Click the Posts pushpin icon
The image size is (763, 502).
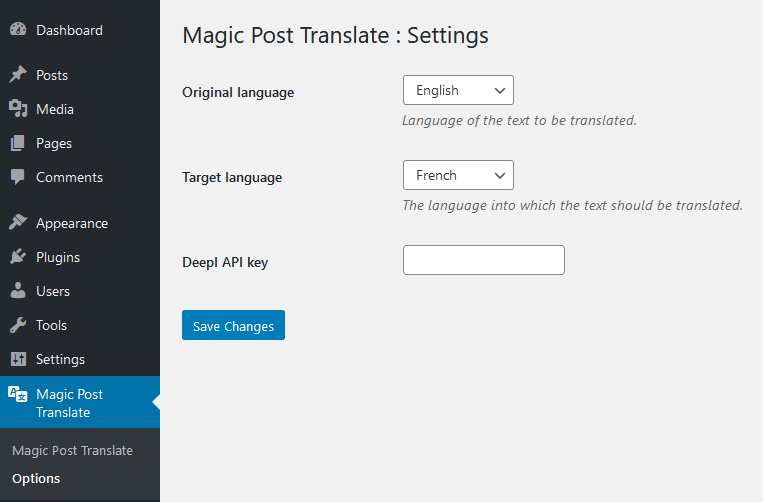(18, 74)
